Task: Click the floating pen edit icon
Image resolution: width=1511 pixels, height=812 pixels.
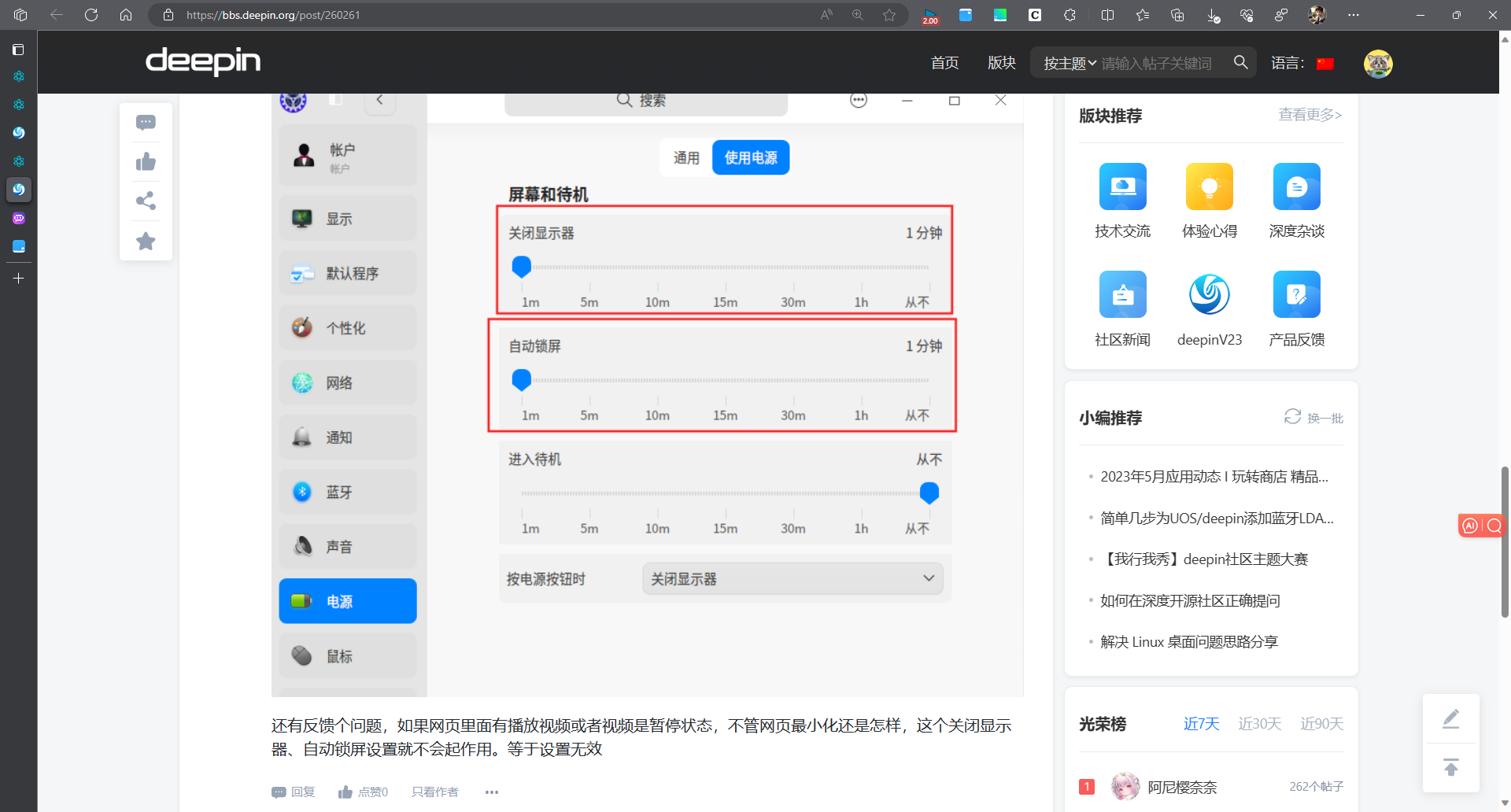Action: 1450,718
